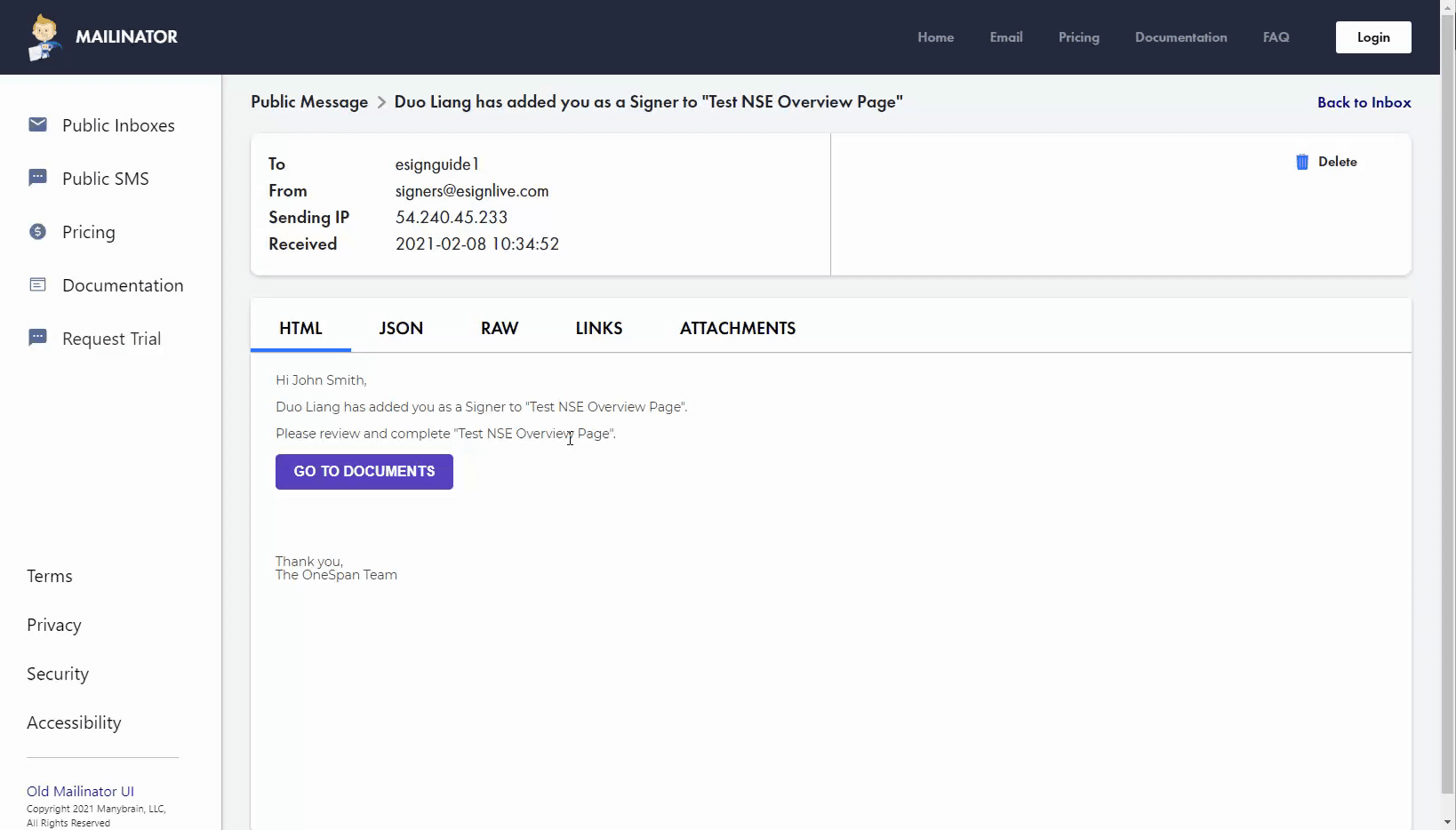Switch to Old Mailinator UI

point(80,791)
